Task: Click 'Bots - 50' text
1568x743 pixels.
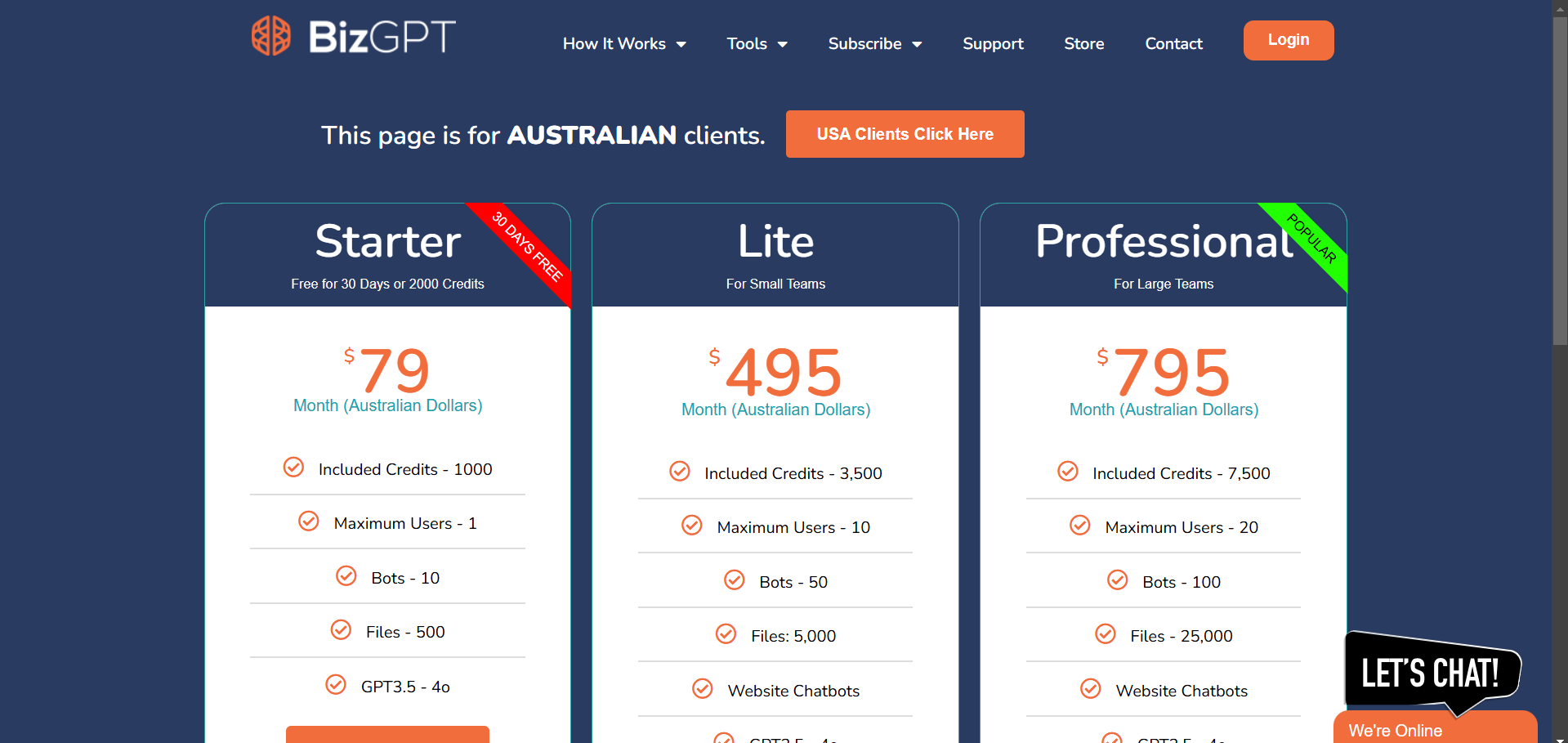Action: coord(793,582)
